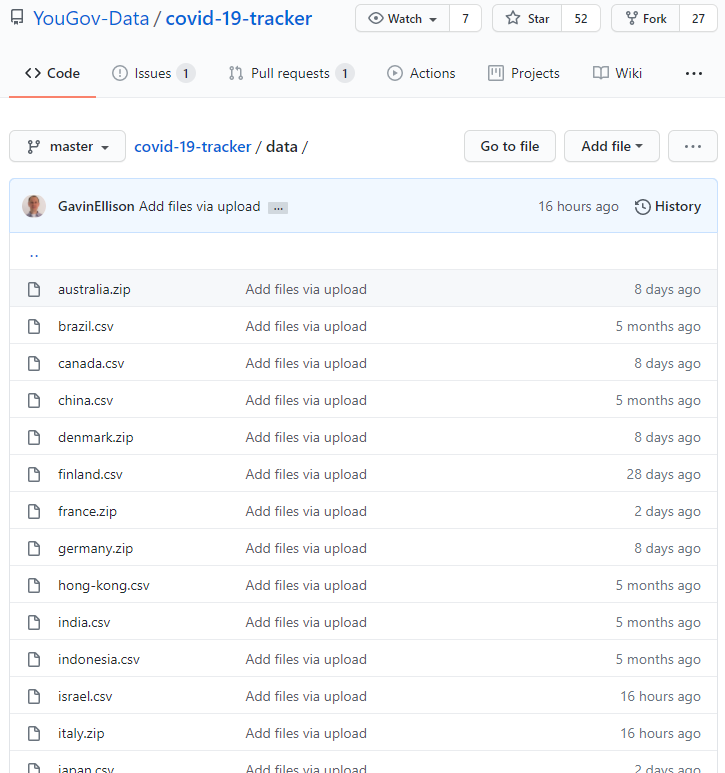Viewport: 725px width, 773px height.
Task: Open the Add file dropdown
Action: tap(611, 146)
